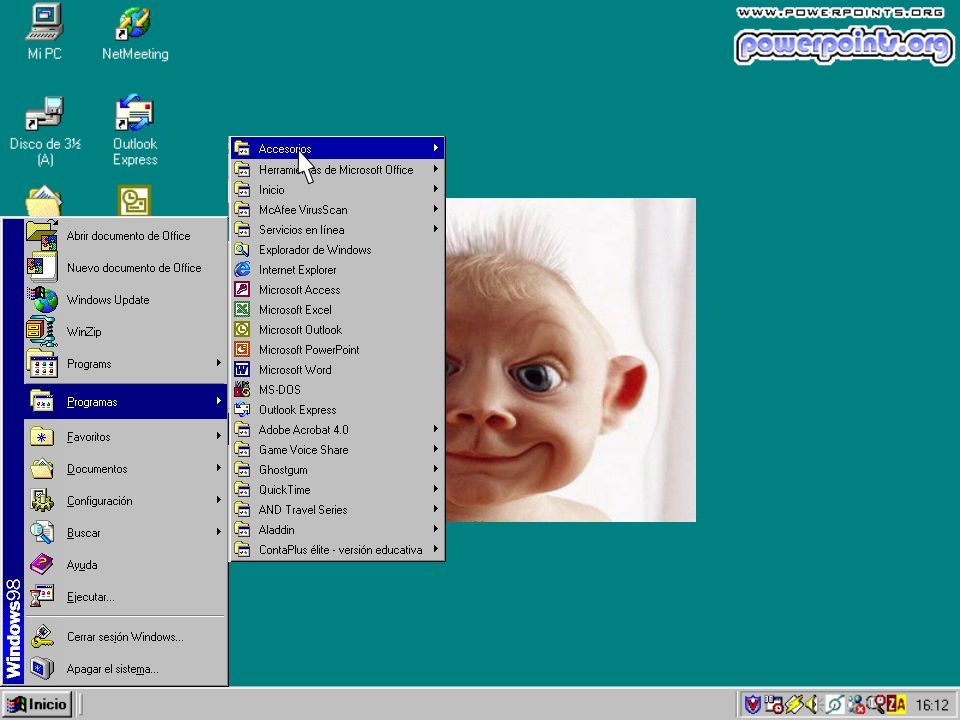Expand the Adobe Acrobat 4.0 folder
Viewport: 960px width, 720px height.
337,430
